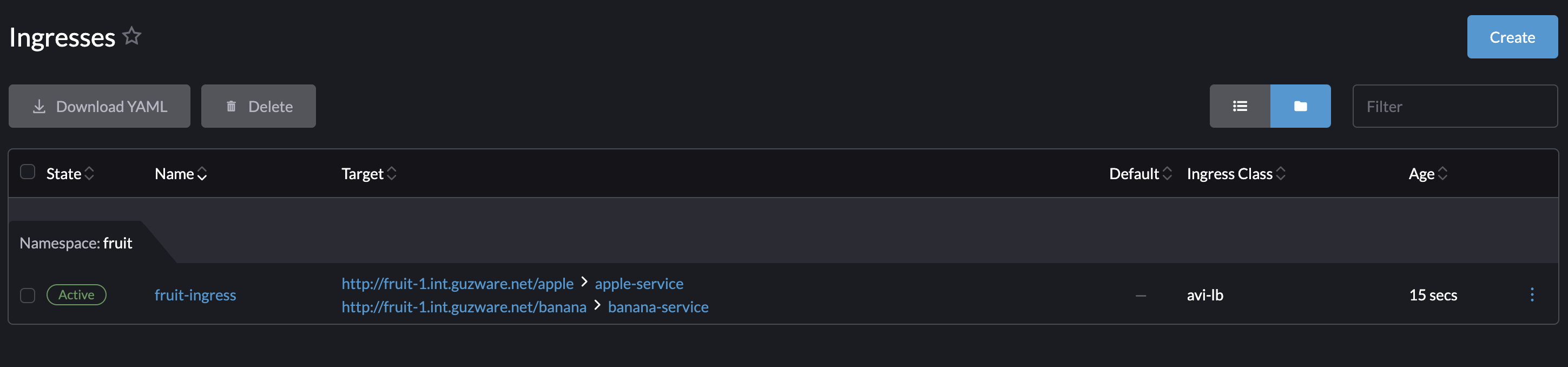Open the fruit-ingress link
This screenshot has width=1568, height=367.
coord(195,295)
